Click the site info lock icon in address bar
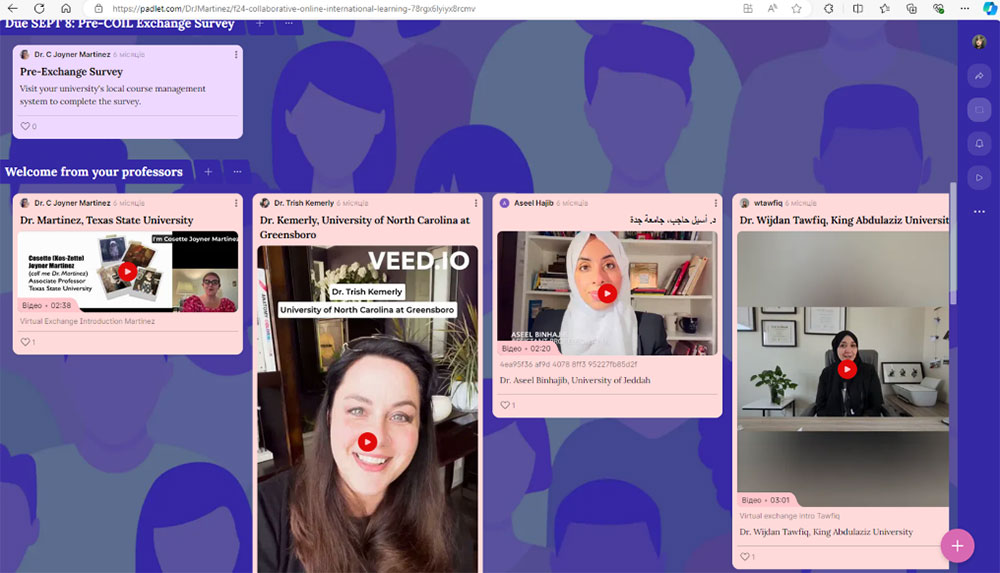Image resolution: width=1000 pixels, height=573 pixels. [98, 9]
